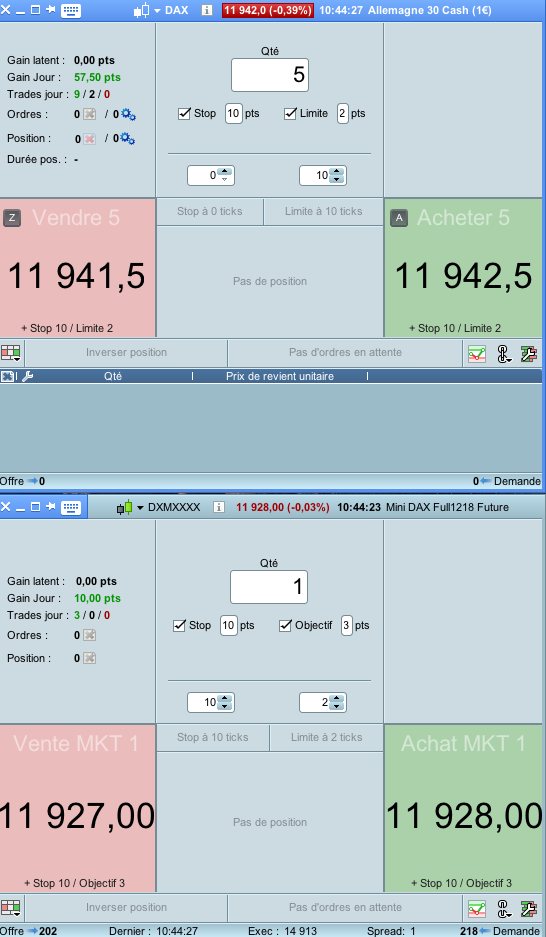The width and height of the screenshot is (546, 937).
Task: Click the DAX quantity field showing 5
Action: [x=270, y=75]
